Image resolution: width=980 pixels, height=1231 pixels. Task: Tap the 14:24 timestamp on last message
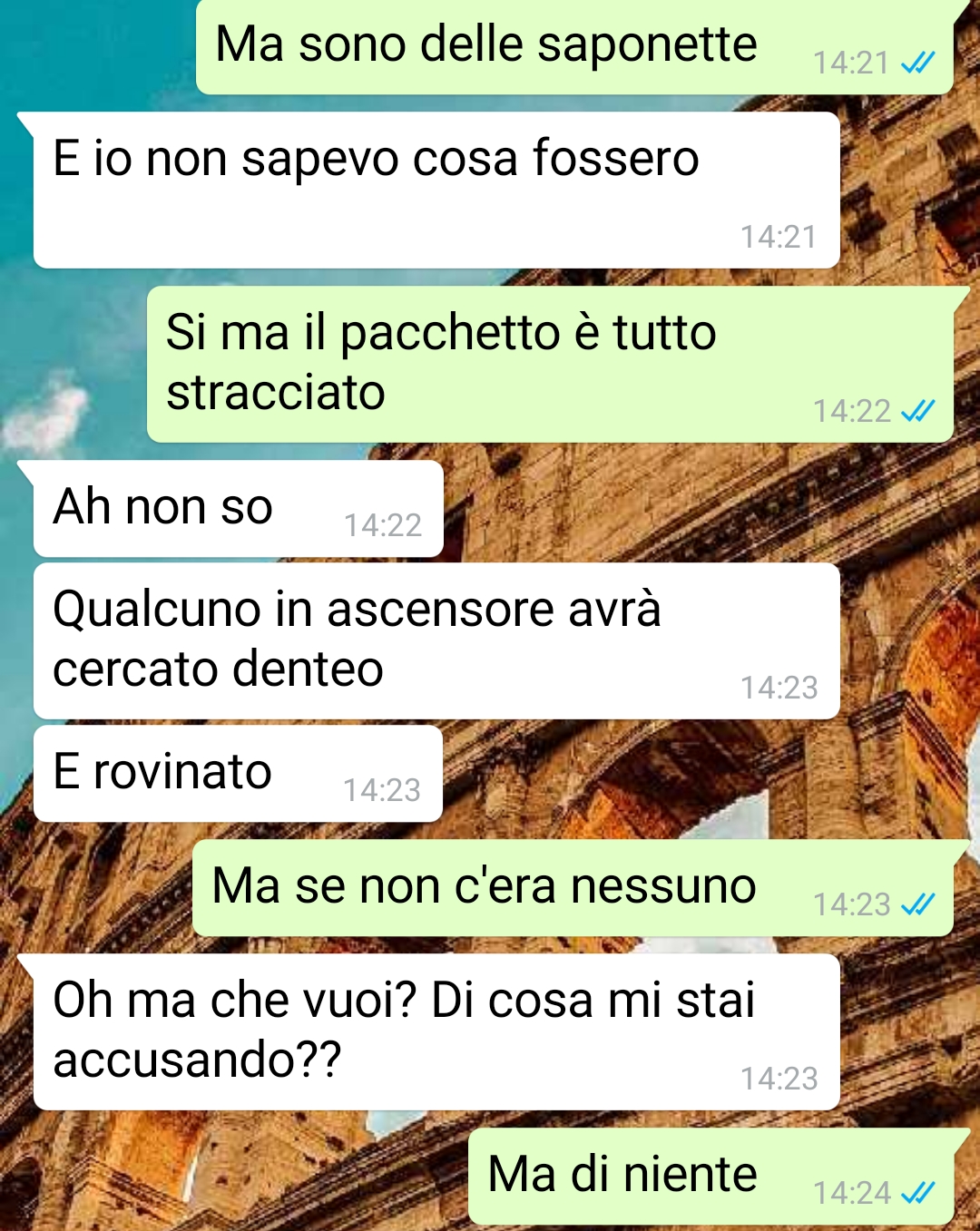(x=851, y=1193)
